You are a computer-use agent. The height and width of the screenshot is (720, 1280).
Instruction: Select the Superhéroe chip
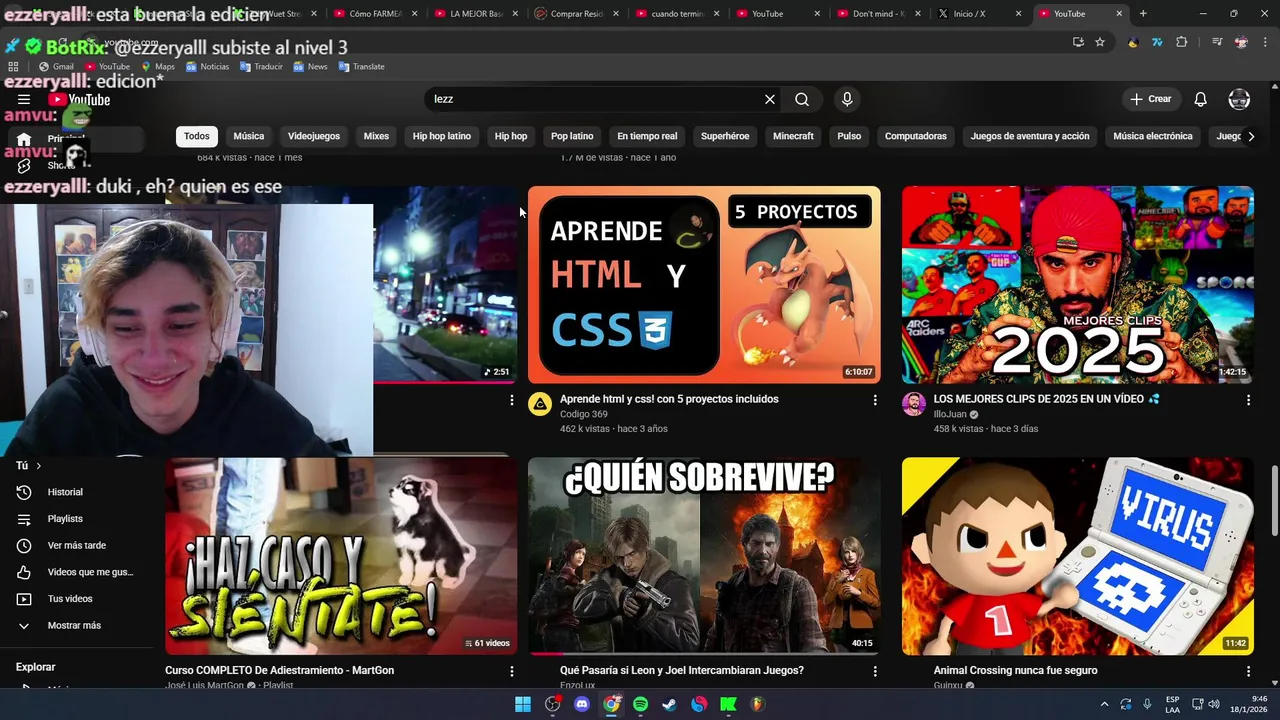tap(725, 136)
